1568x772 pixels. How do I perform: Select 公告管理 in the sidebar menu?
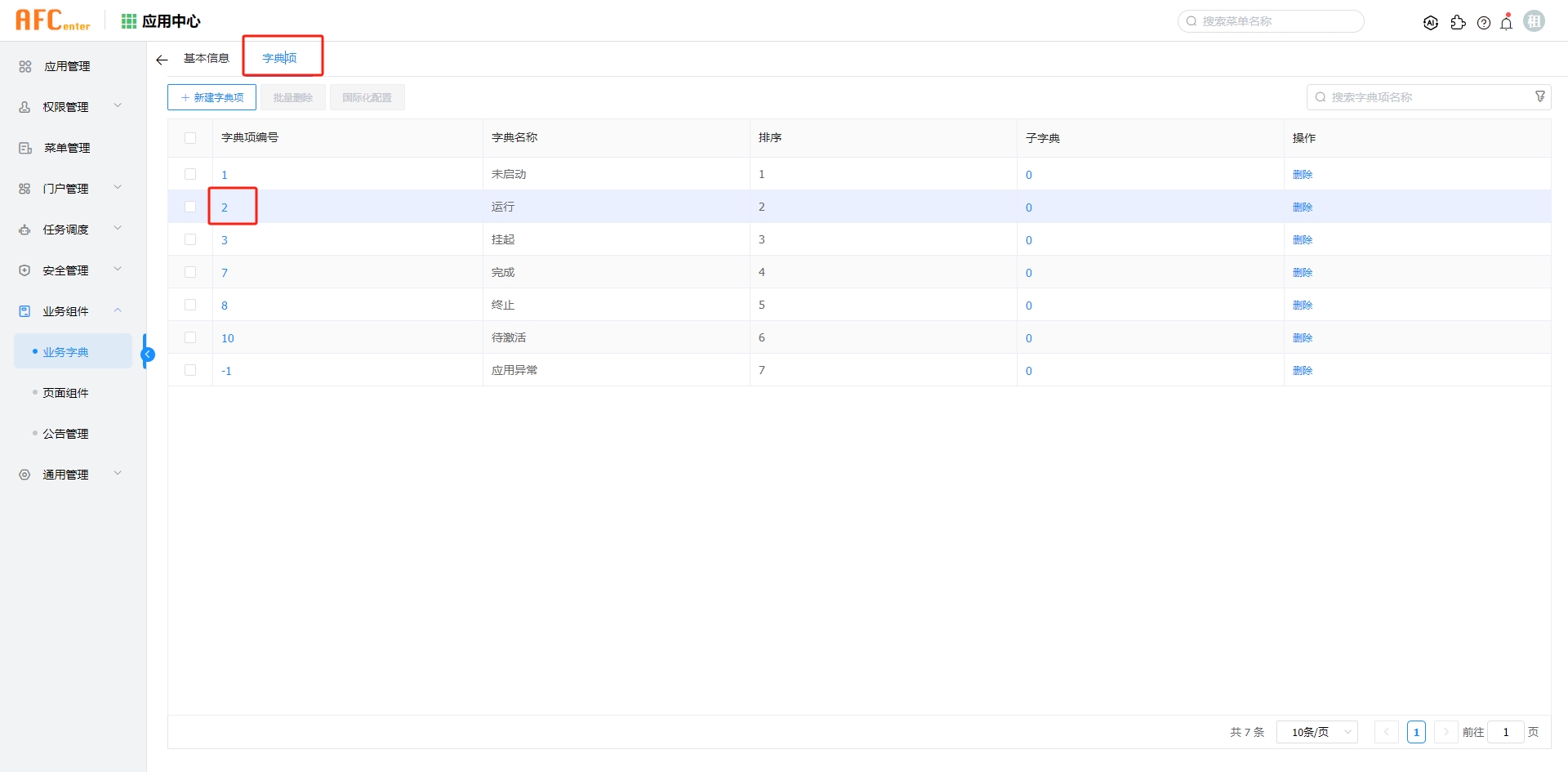coord(67,433)
